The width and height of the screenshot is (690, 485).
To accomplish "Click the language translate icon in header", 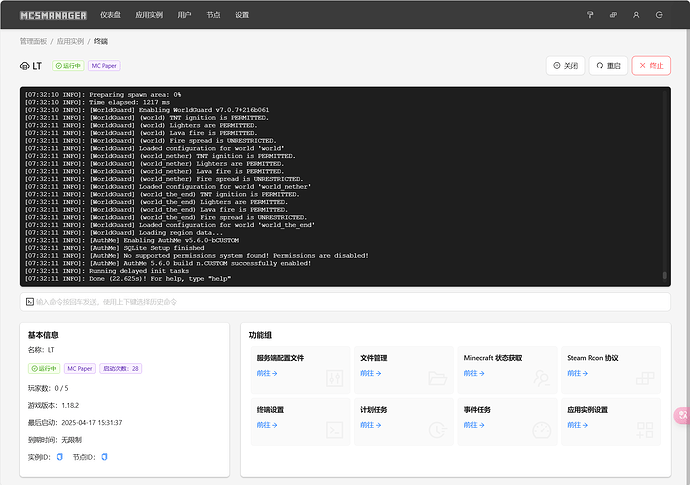I will (613, 15).
